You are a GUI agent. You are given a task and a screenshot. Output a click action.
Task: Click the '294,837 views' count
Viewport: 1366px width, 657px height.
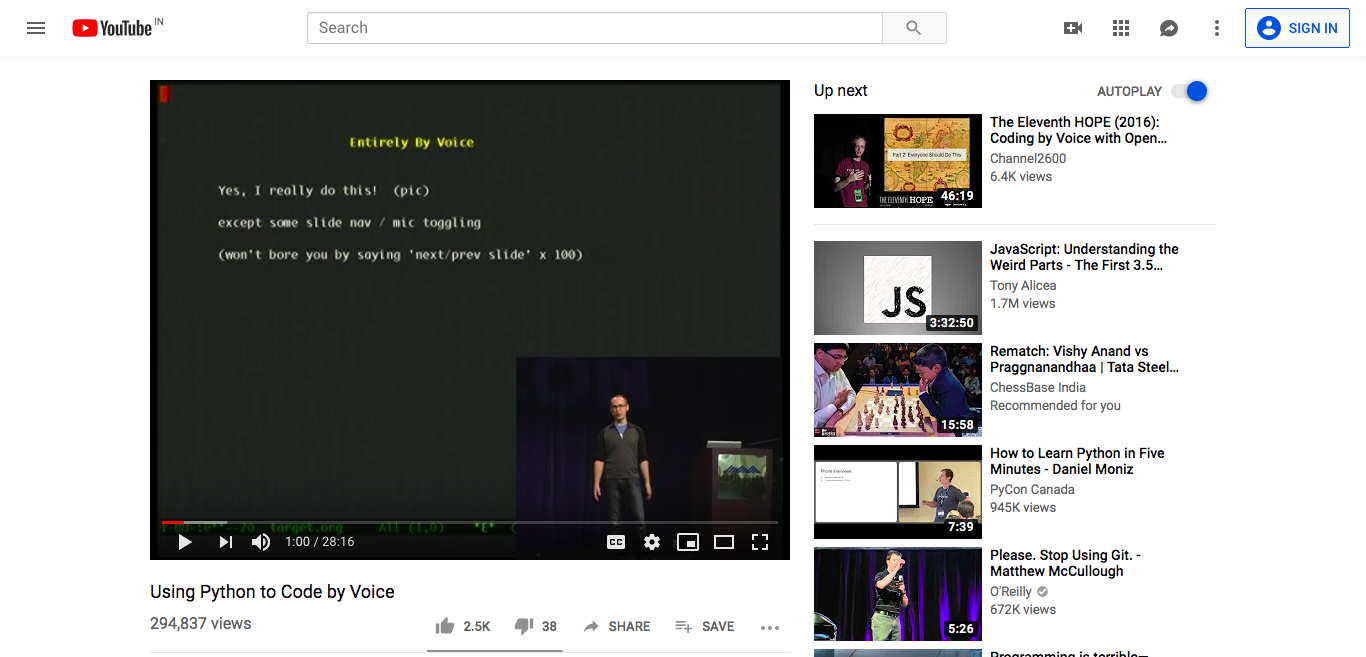(201, 624)
